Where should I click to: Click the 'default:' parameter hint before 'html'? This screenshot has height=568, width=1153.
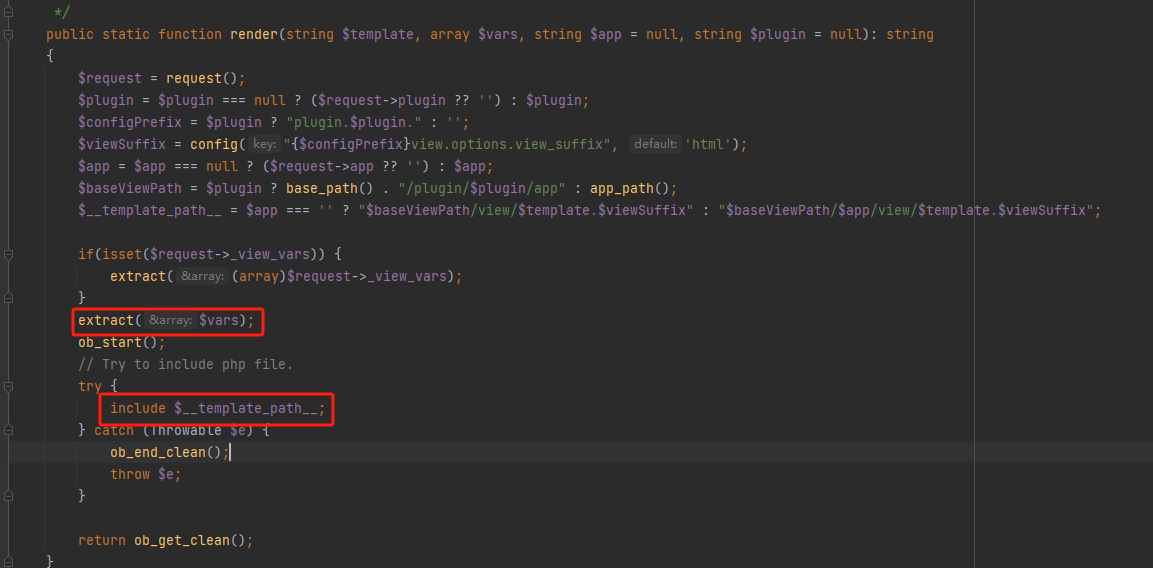click(655, 144)
